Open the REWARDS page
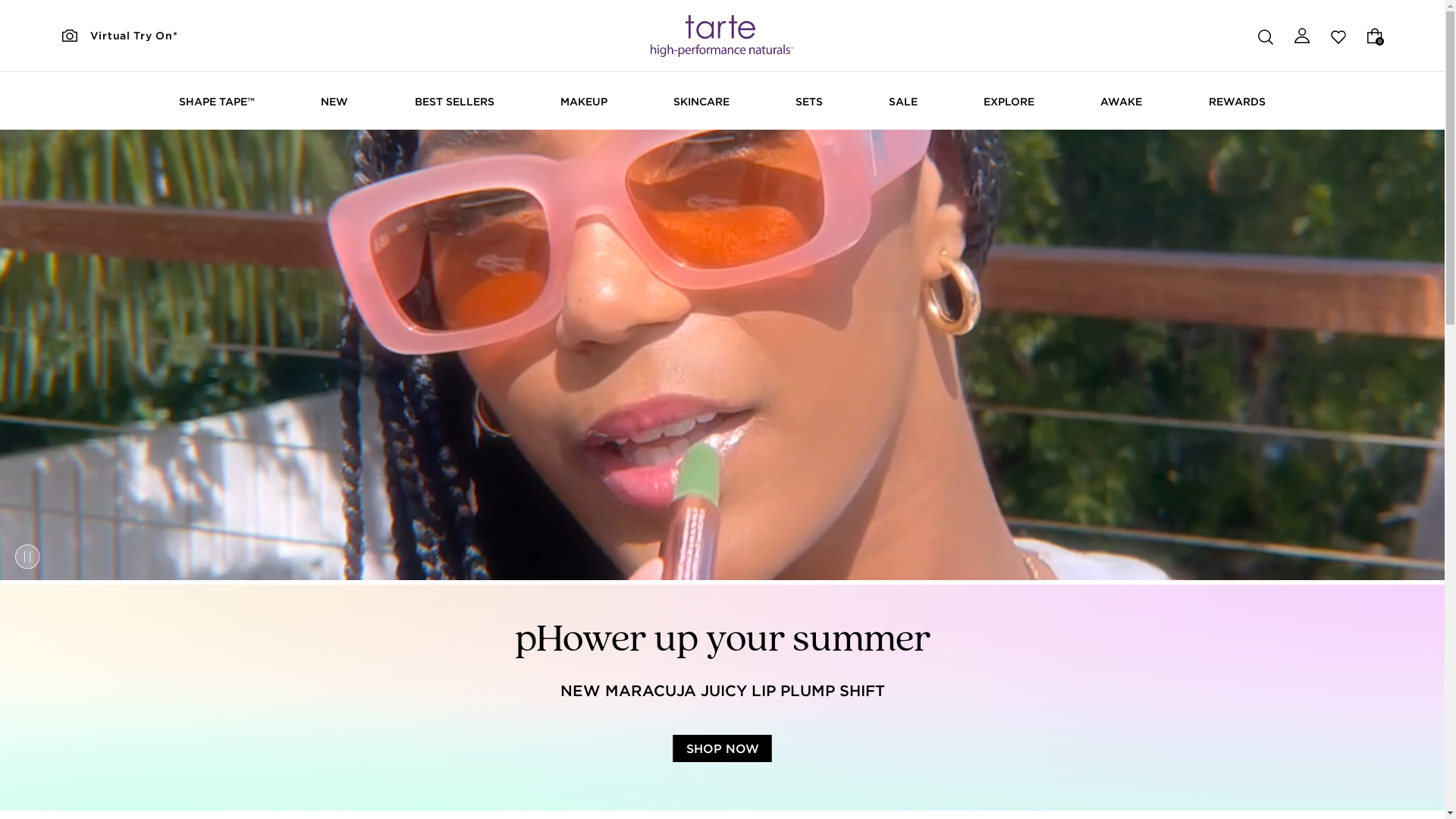This screenshot has height=819, width=1456. click(x=1236, y=102)
